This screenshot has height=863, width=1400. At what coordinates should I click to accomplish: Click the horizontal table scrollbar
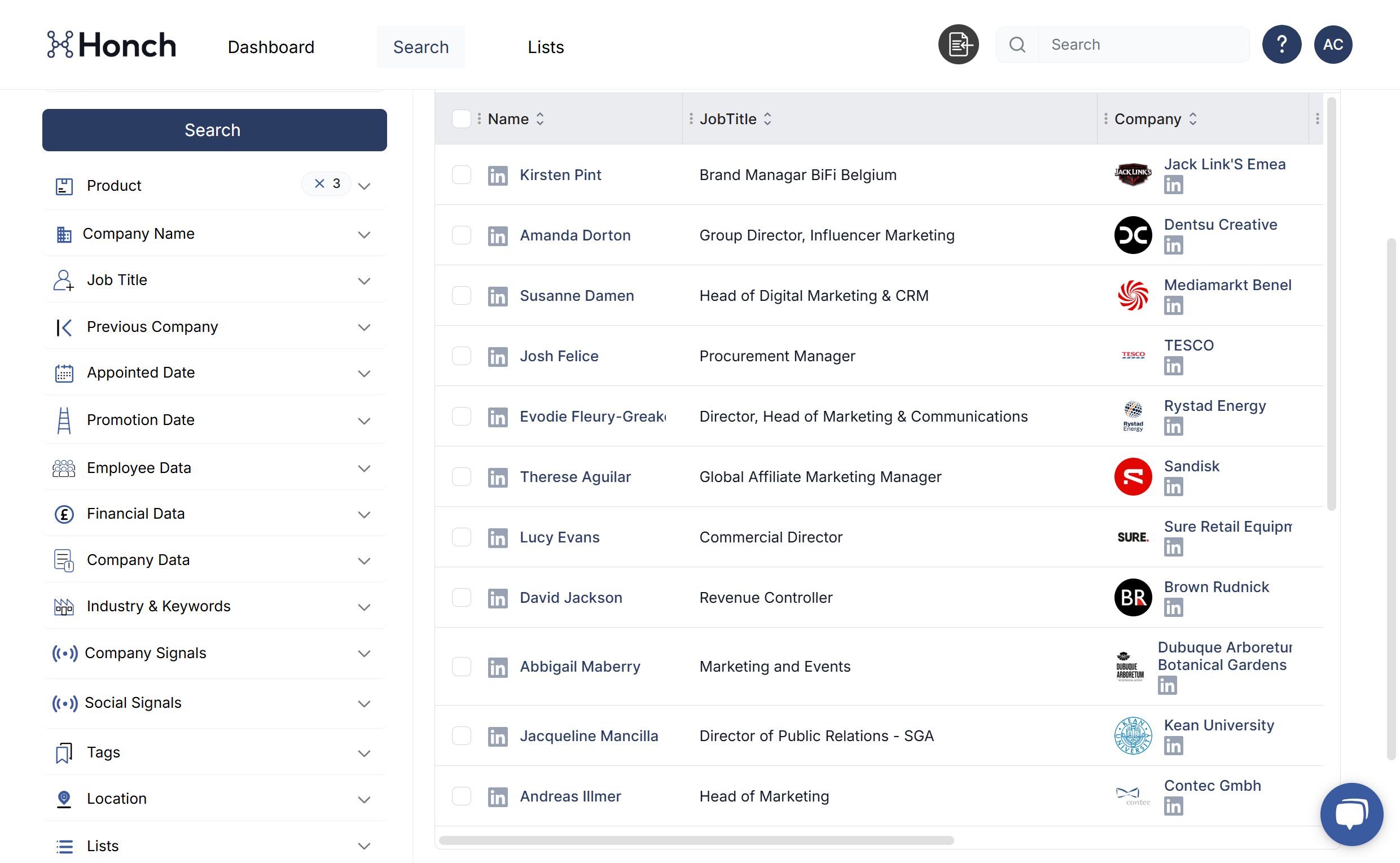696,840
